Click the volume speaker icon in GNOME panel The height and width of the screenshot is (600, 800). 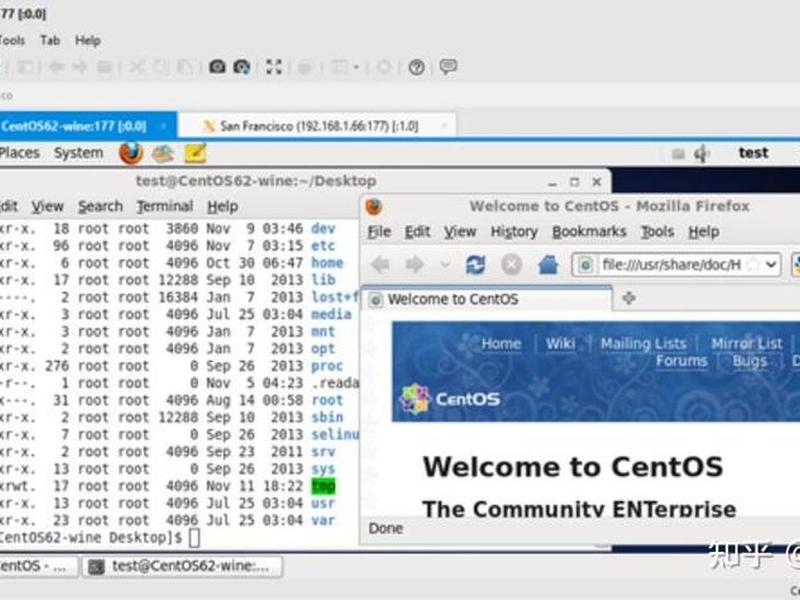coord(702,153)
